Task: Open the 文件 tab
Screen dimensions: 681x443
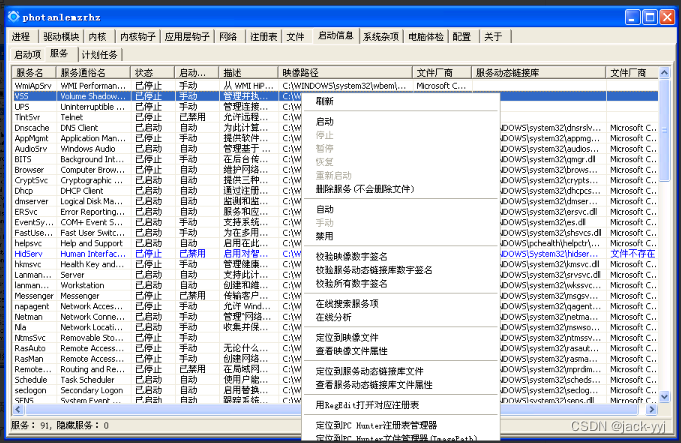Action: (x=295, y=37)
